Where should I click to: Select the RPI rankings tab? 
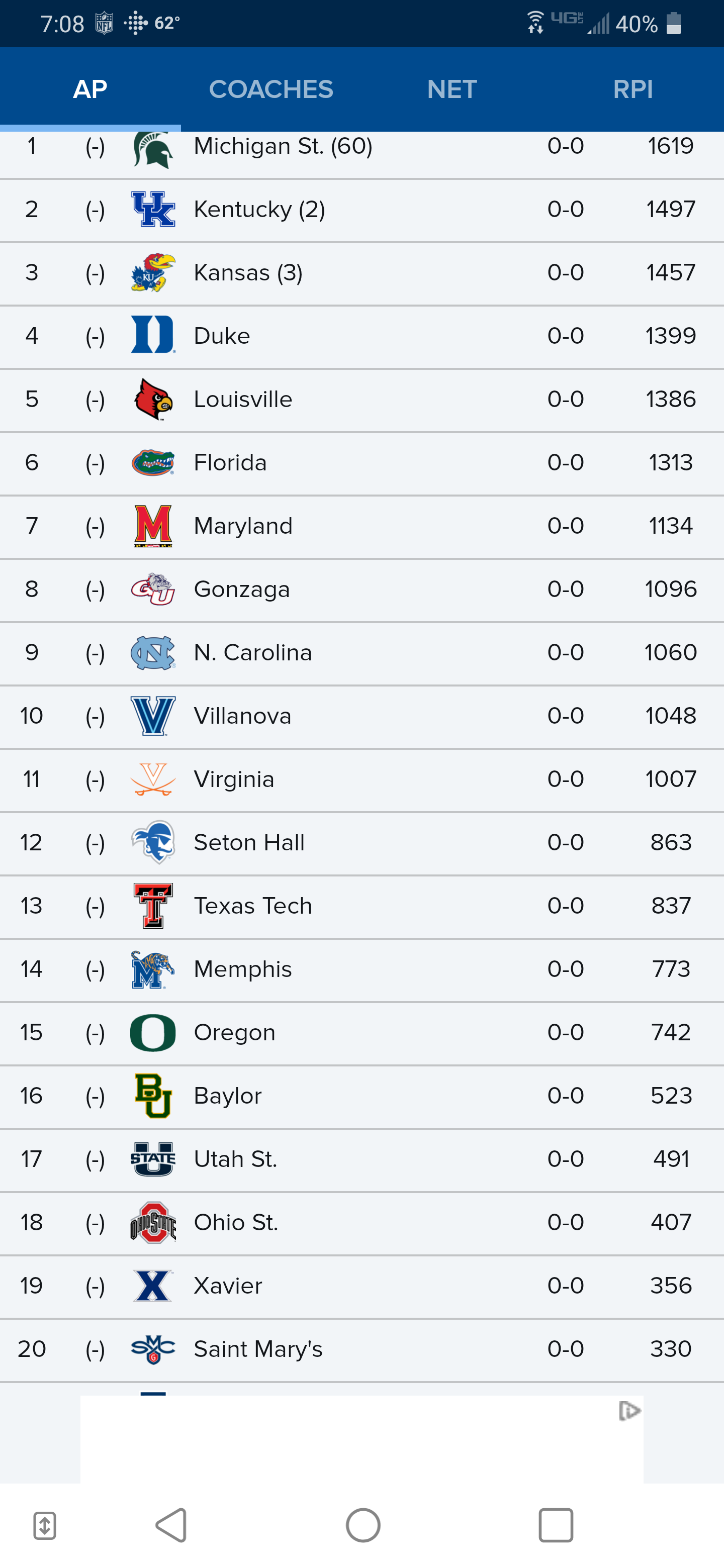pos(632,89)
